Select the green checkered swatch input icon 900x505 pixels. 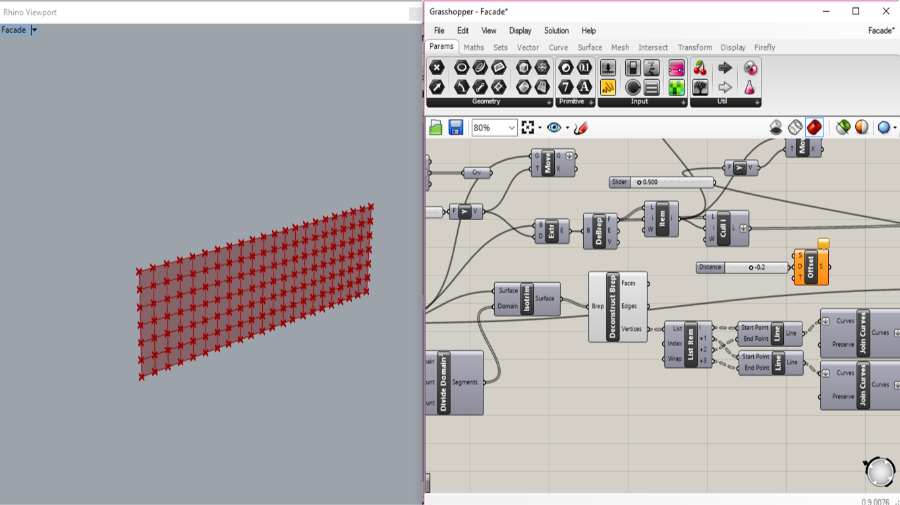tap(677, 87)
